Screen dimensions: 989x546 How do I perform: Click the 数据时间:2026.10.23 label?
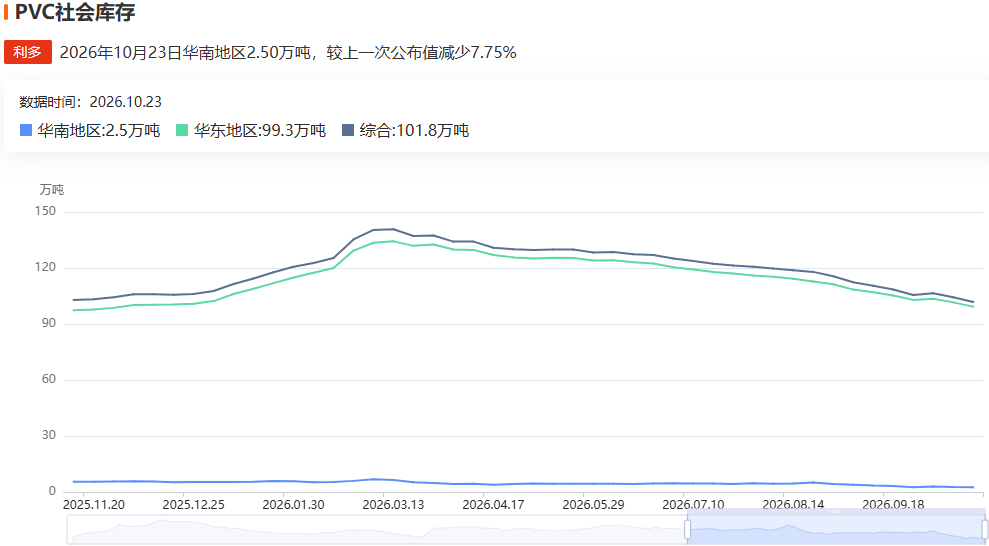coord(90,102)
